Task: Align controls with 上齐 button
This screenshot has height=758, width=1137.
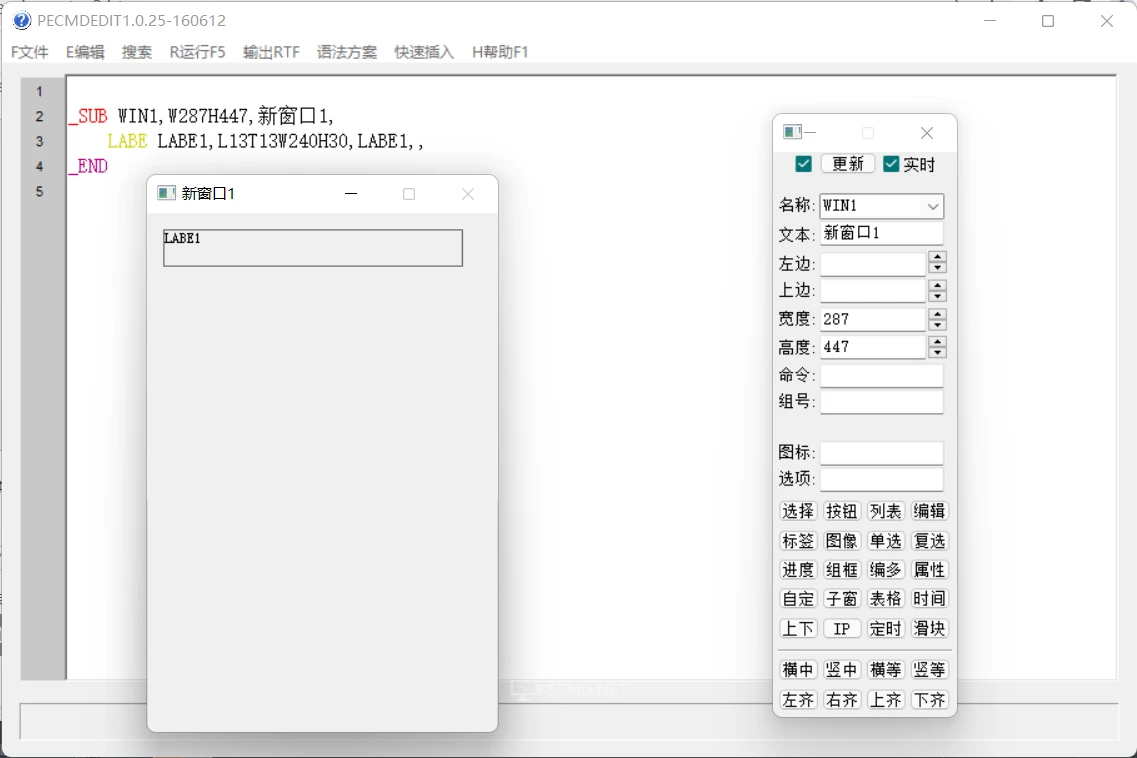Action: (x=885, y=700)
